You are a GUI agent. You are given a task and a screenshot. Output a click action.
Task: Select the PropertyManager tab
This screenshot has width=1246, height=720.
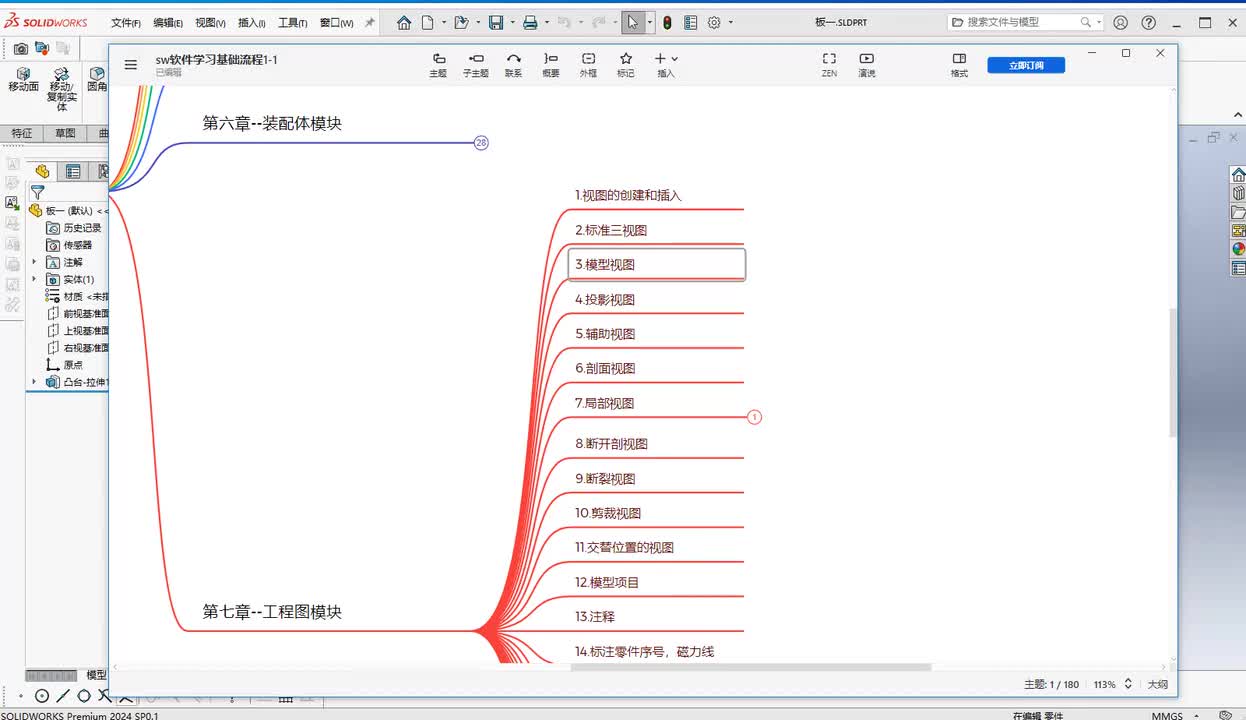pos(73,171)
